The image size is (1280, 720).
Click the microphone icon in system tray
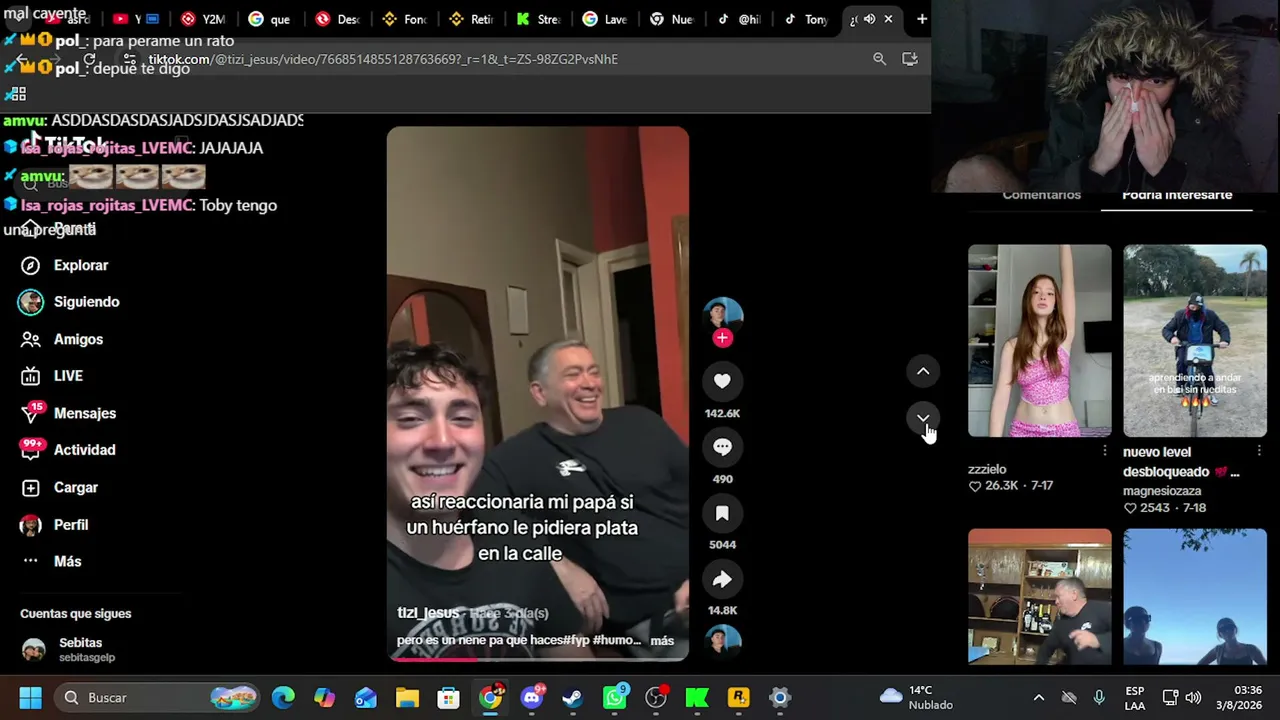click(x=1099, y=697)
